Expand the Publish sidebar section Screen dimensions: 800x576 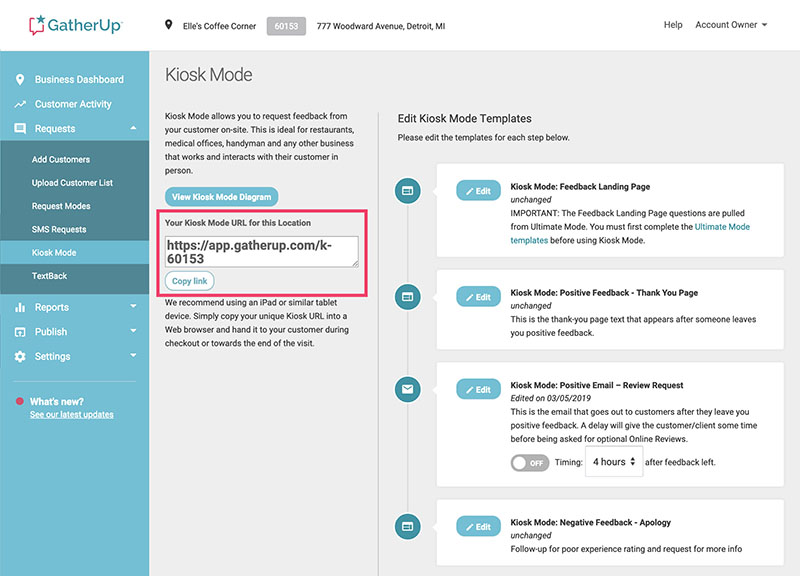[x=133, y=331]
